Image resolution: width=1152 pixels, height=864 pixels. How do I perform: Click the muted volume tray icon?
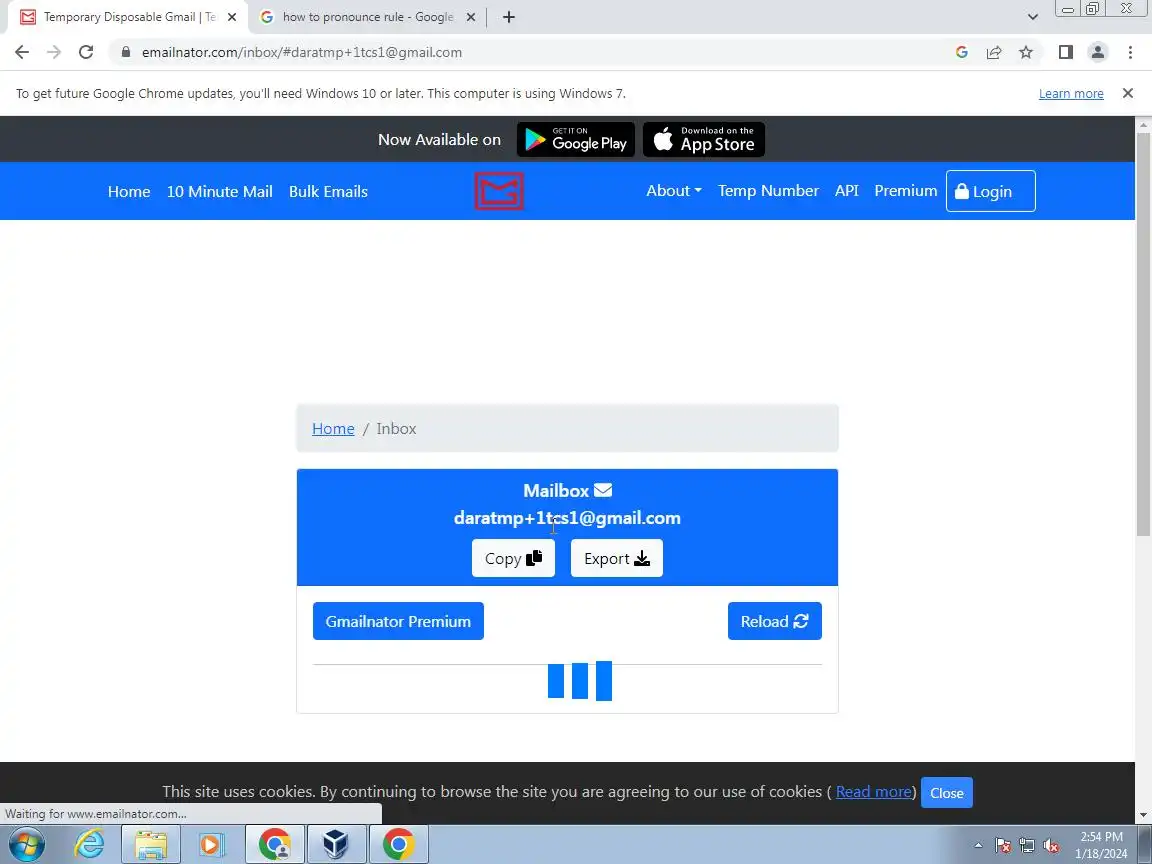pos(1051,846)
